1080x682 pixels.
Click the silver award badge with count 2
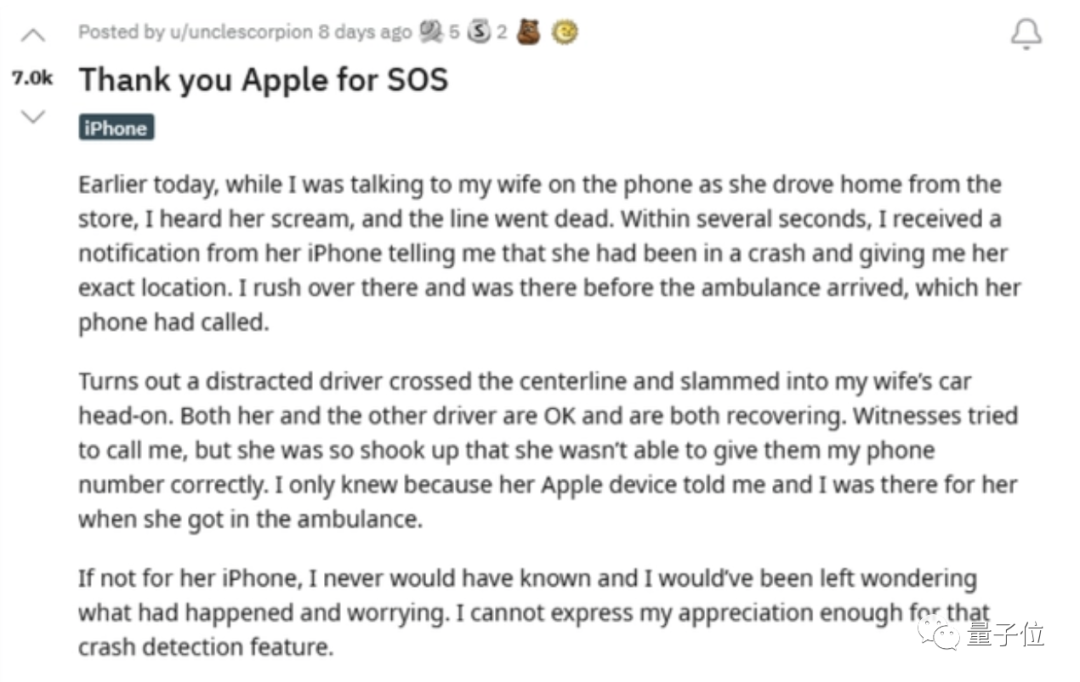click(x=482, y=32)
